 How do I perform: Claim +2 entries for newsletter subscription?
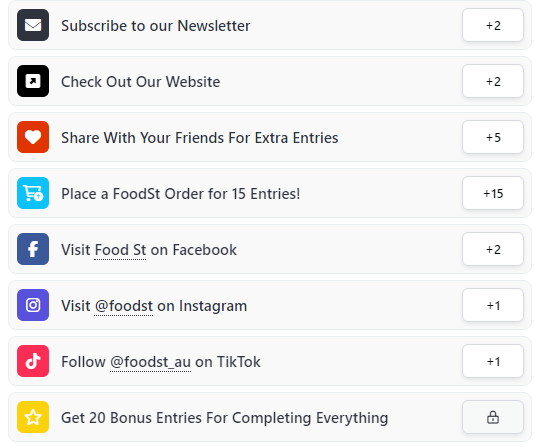coord(493,25)
